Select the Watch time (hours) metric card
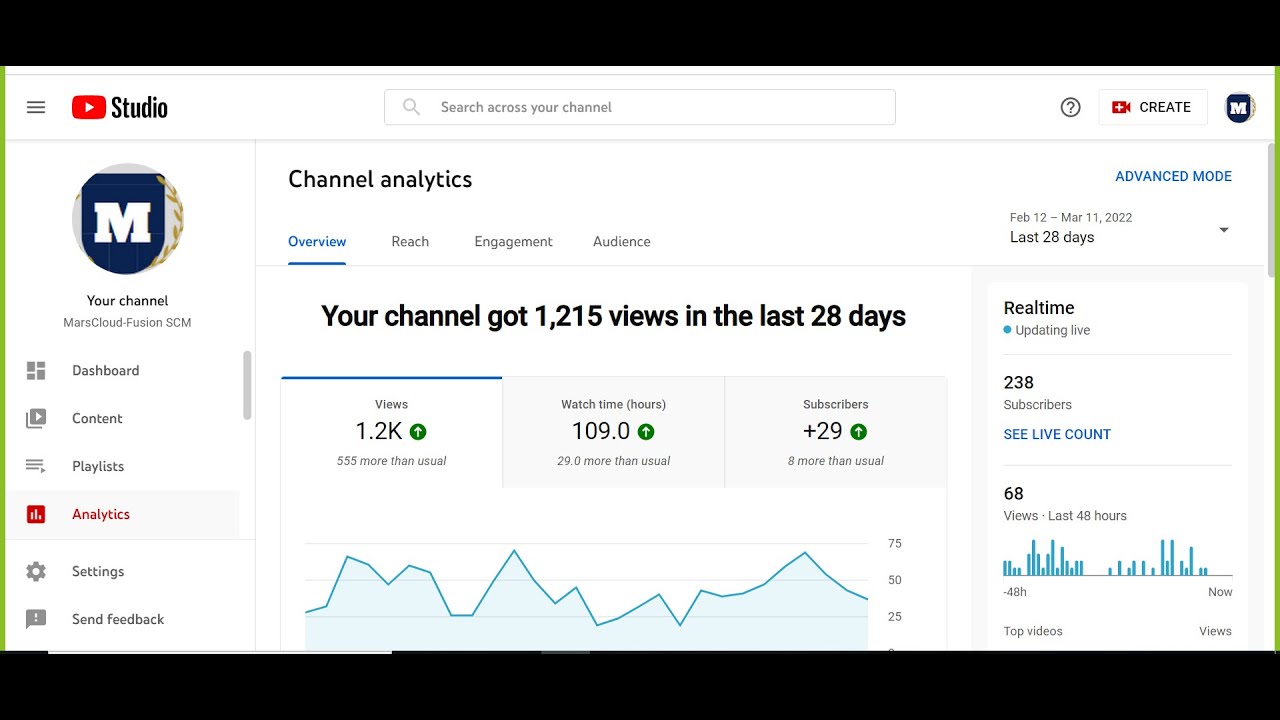This screenshot has width=1280, height=720. tap(613, 432)
